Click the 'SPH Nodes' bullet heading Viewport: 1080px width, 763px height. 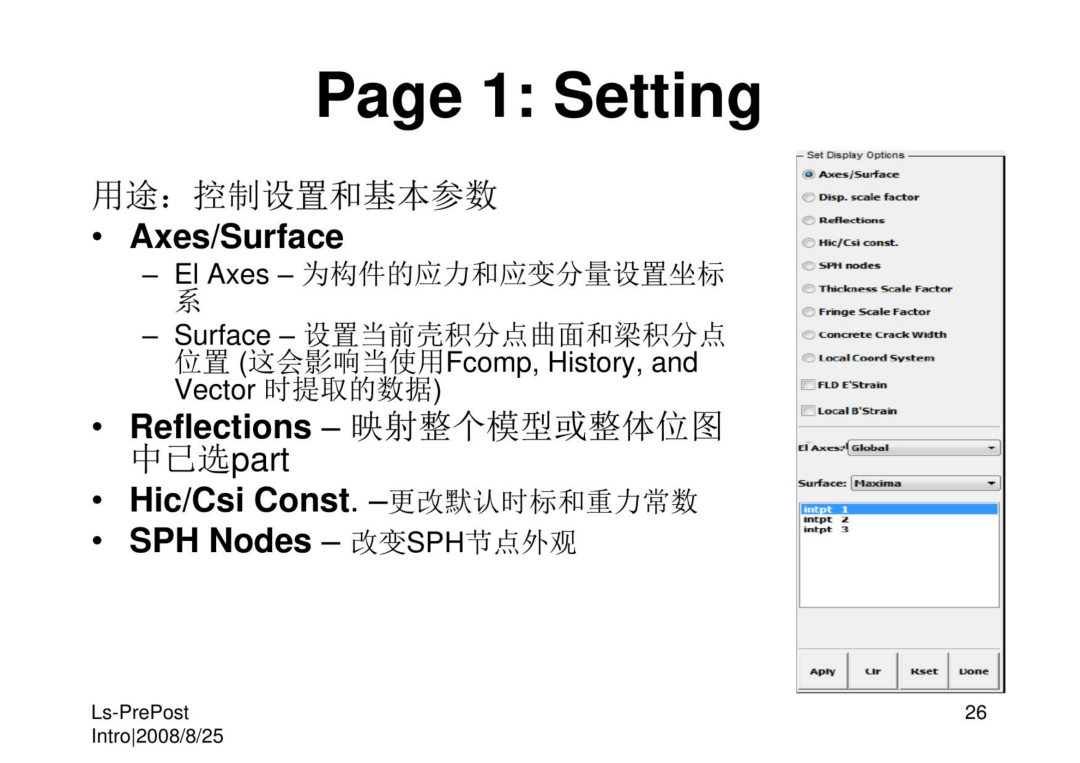(x=220, y=541)
